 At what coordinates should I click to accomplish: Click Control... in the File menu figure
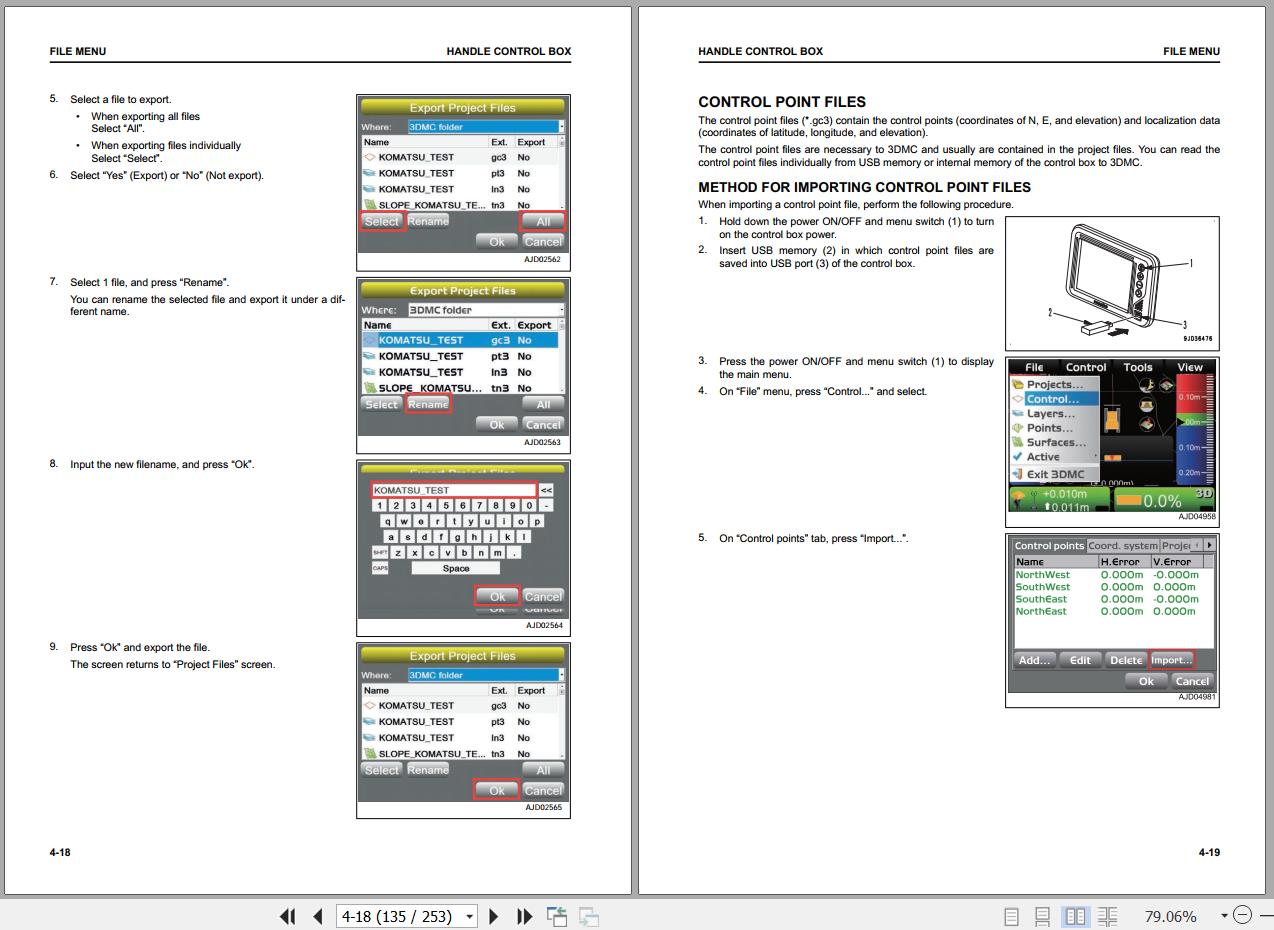[x=1054, y=398]
